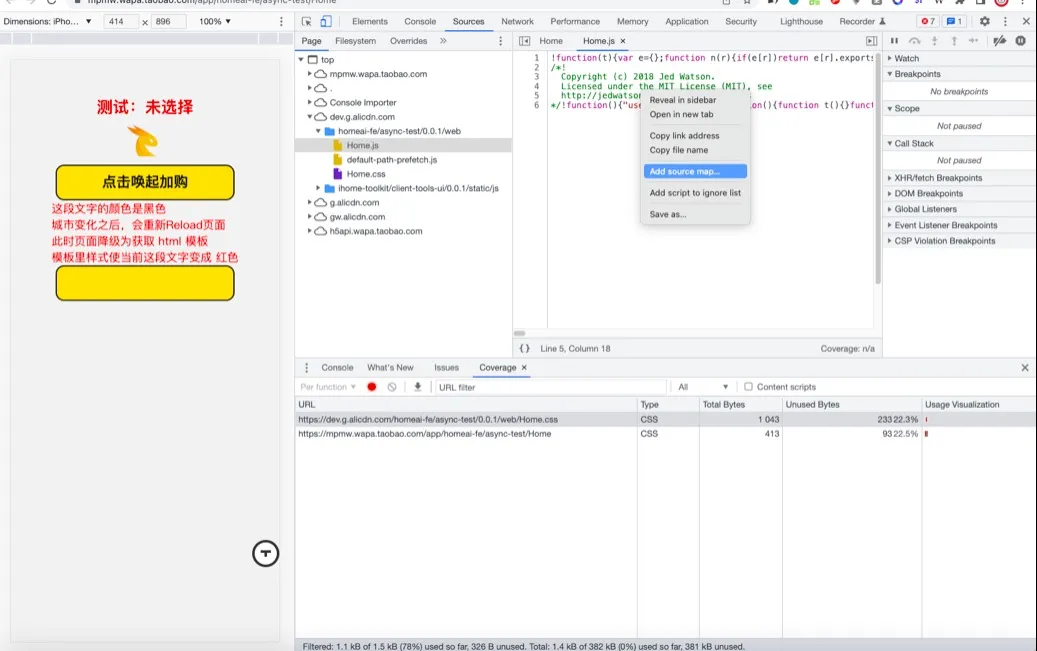
Task: Click the empty yellow button below red text
Action: click(145, 283)
